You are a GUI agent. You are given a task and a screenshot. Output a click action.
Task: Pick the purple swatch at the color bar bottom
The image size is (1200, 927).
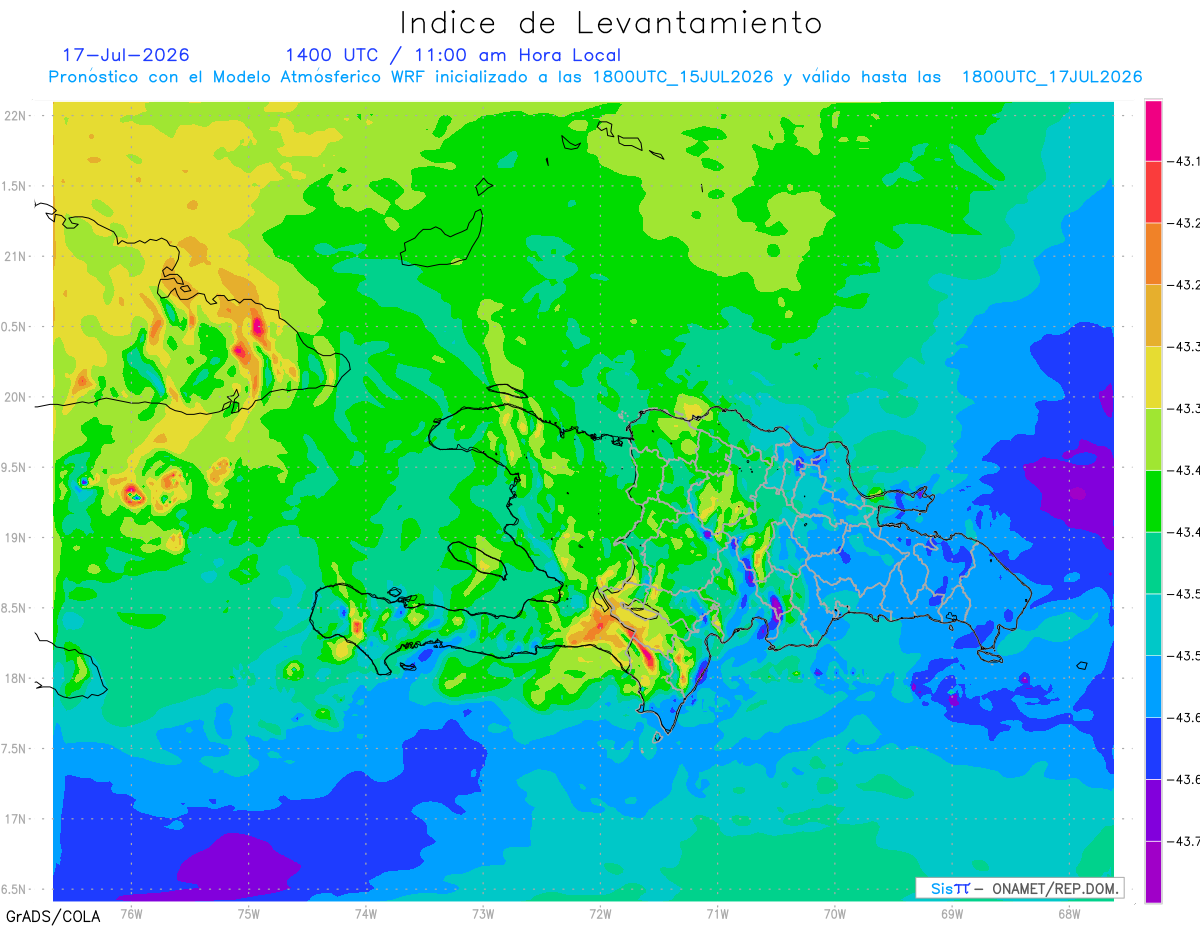point(1153,872)
